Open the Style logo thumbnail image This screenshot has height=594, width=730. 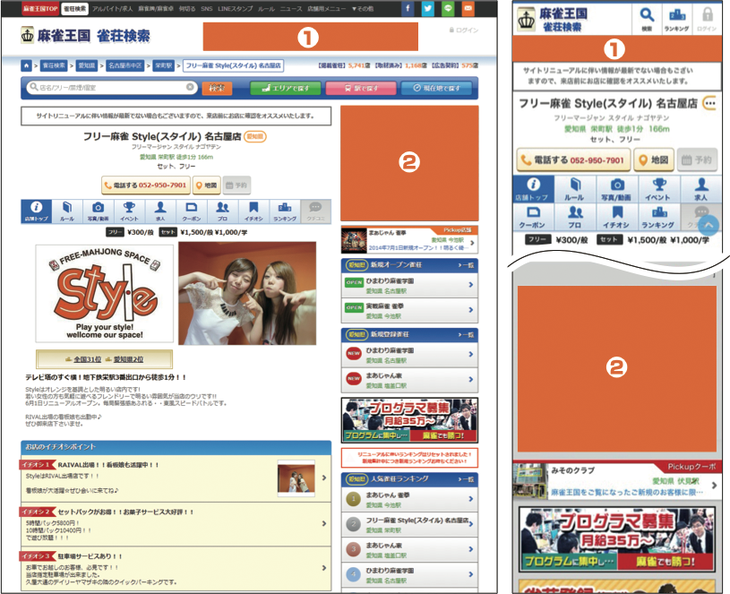coord(105,294)
